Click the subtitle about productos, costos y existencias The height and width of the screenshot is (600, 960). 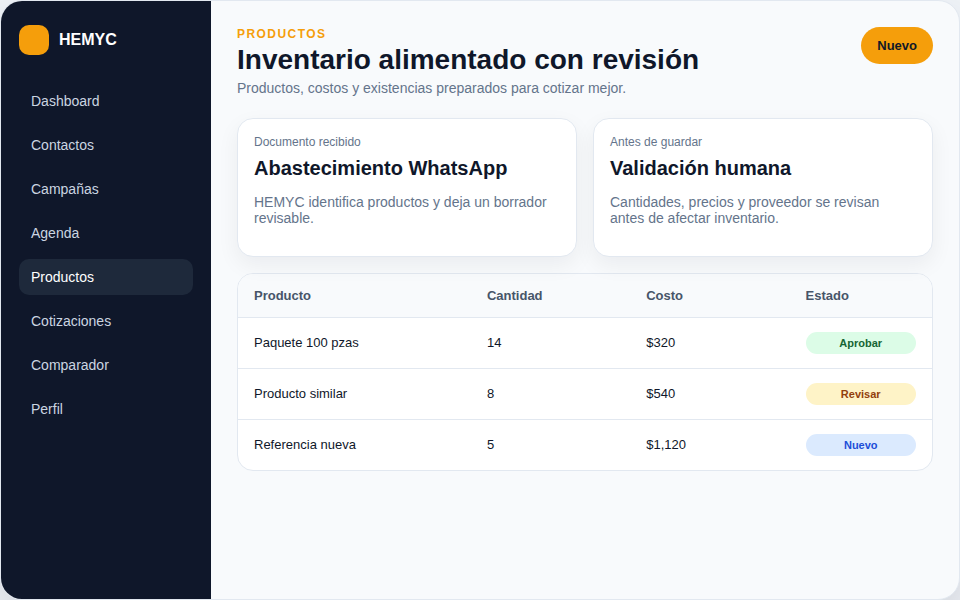(x=432, y=88)
